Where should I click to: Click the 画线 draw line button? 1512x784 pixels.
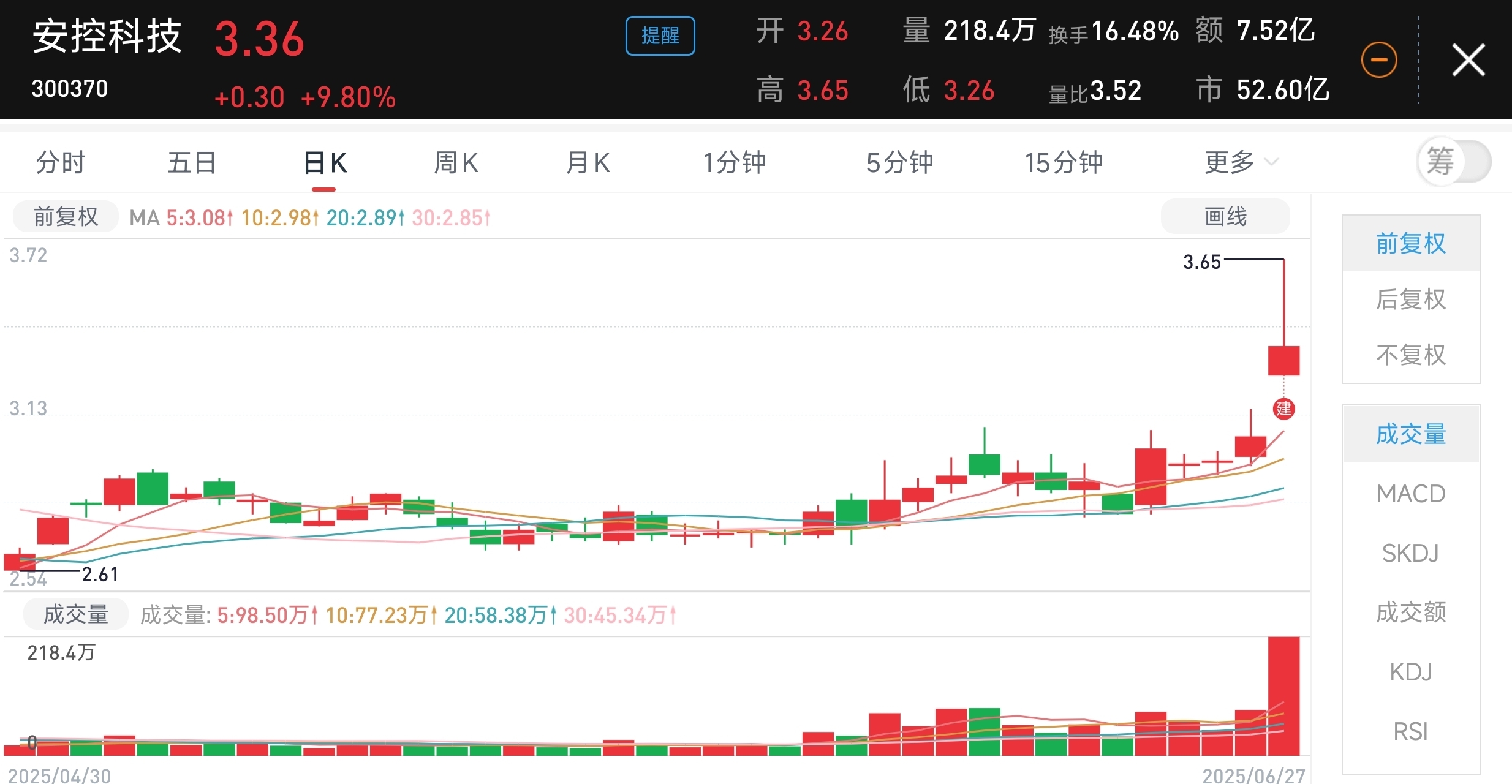(x=1225, y=216)
